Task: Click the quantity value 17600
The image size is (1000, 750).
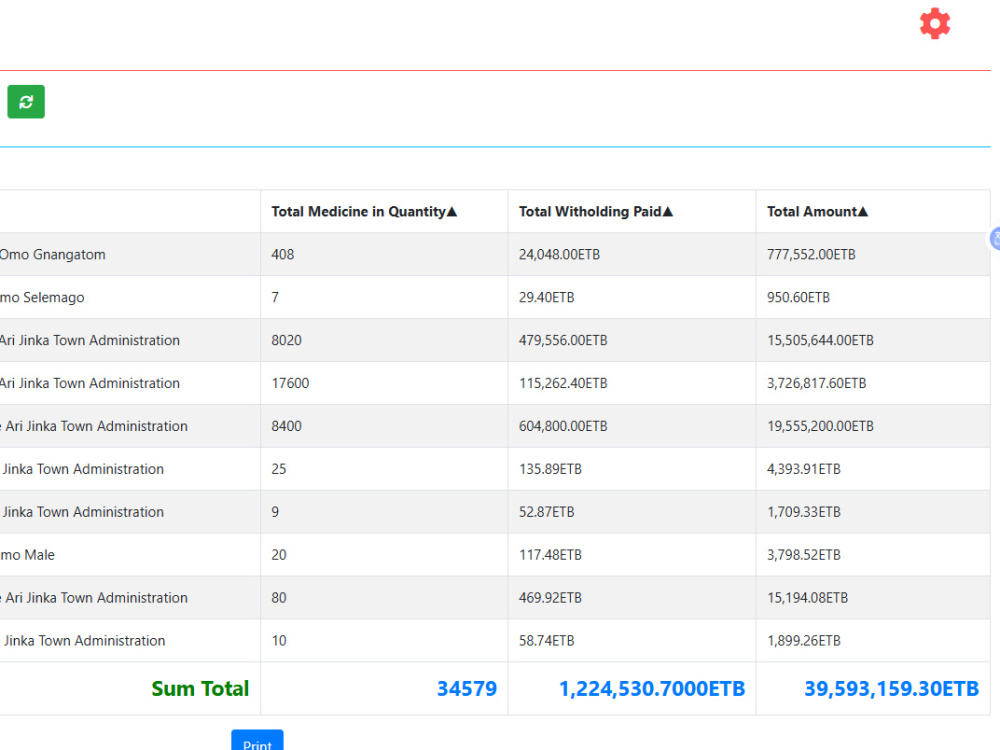Action: [290, 383]
